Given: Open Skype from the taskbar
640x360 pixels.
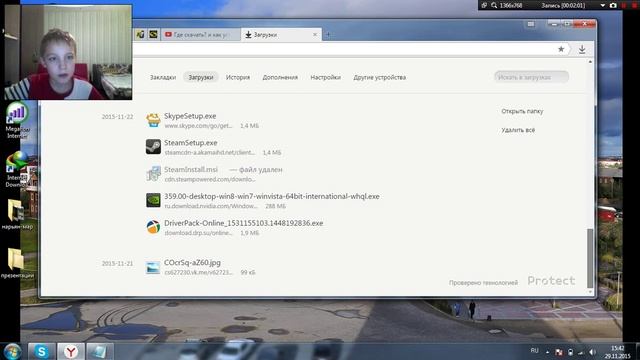Looking at the screenshot, I should click(41, 351).
